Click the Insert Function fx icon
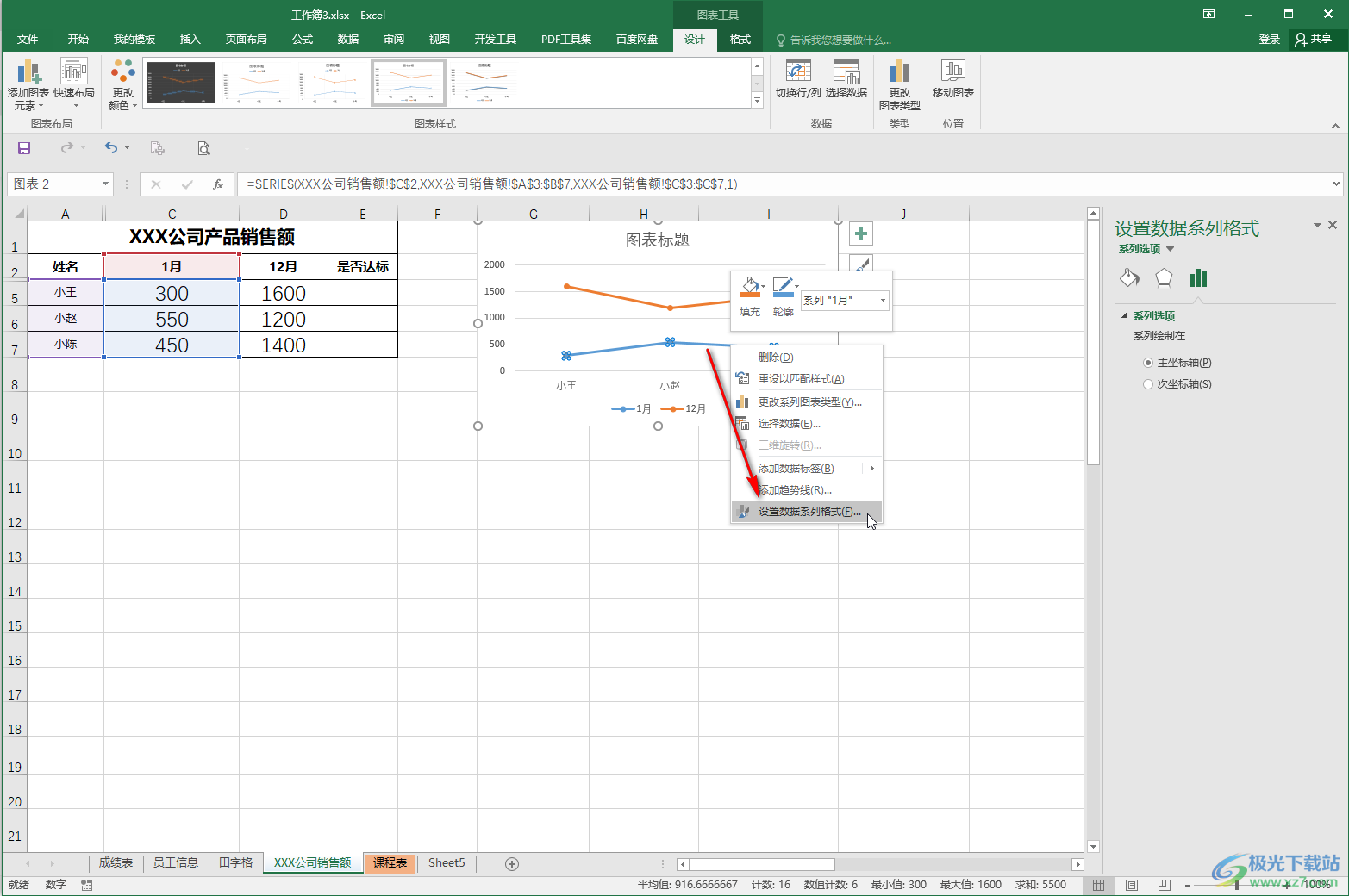 (218, 184)
